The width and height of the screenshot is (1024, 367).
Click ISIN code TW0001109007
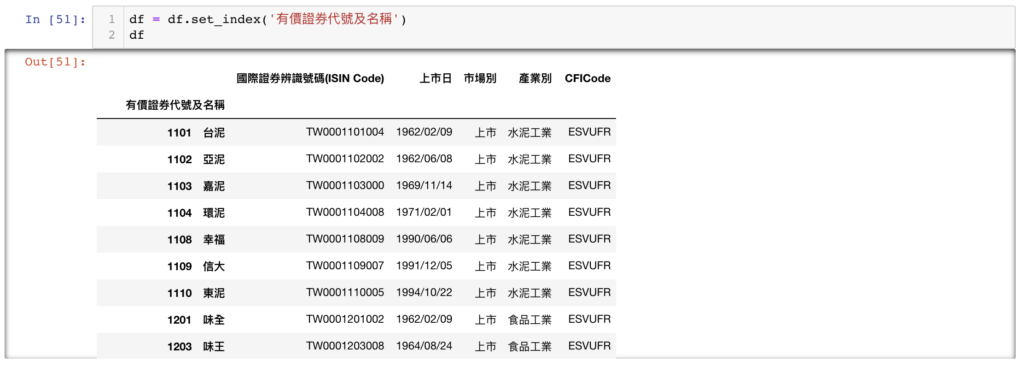pyautogui.click(x=345, y=266)
